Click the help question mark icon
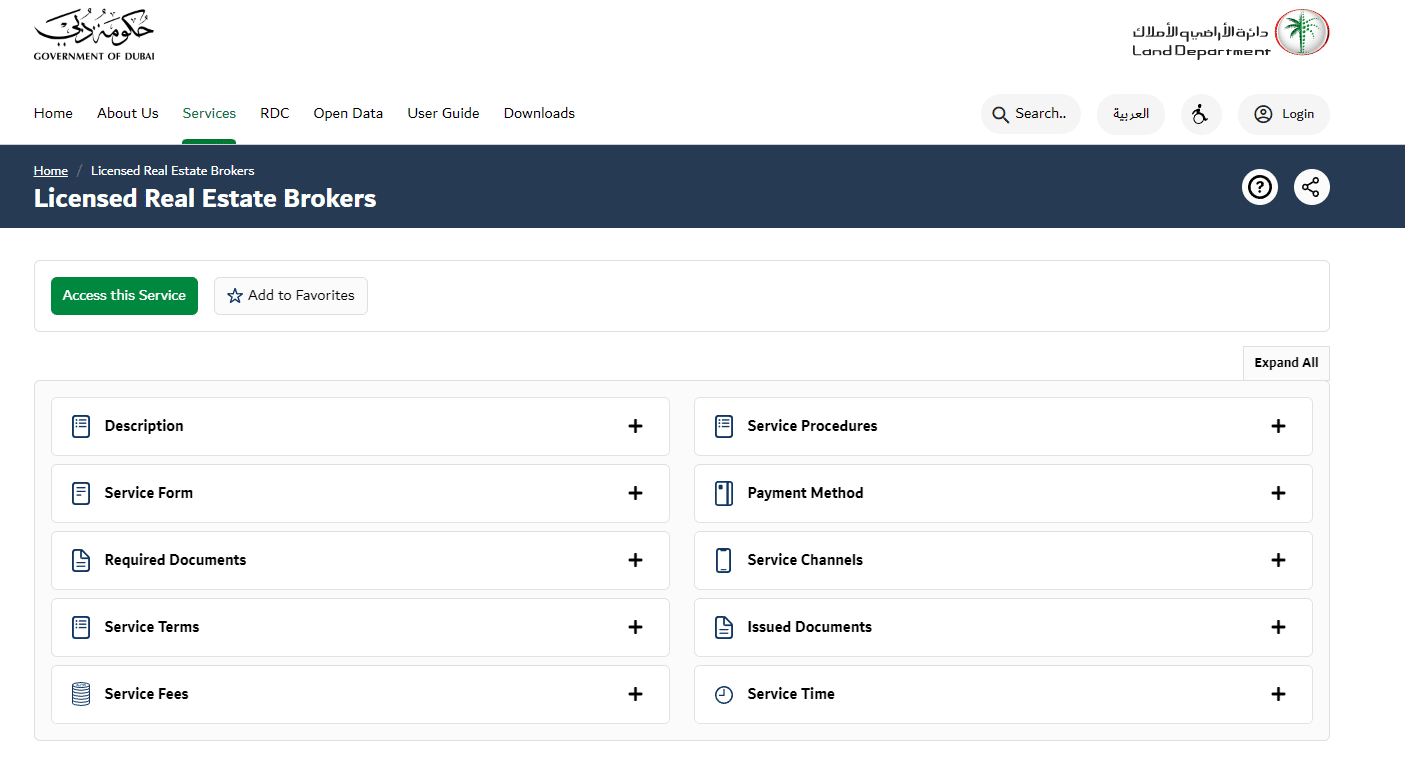The image size is (1405, 774). coord(1259,187)
